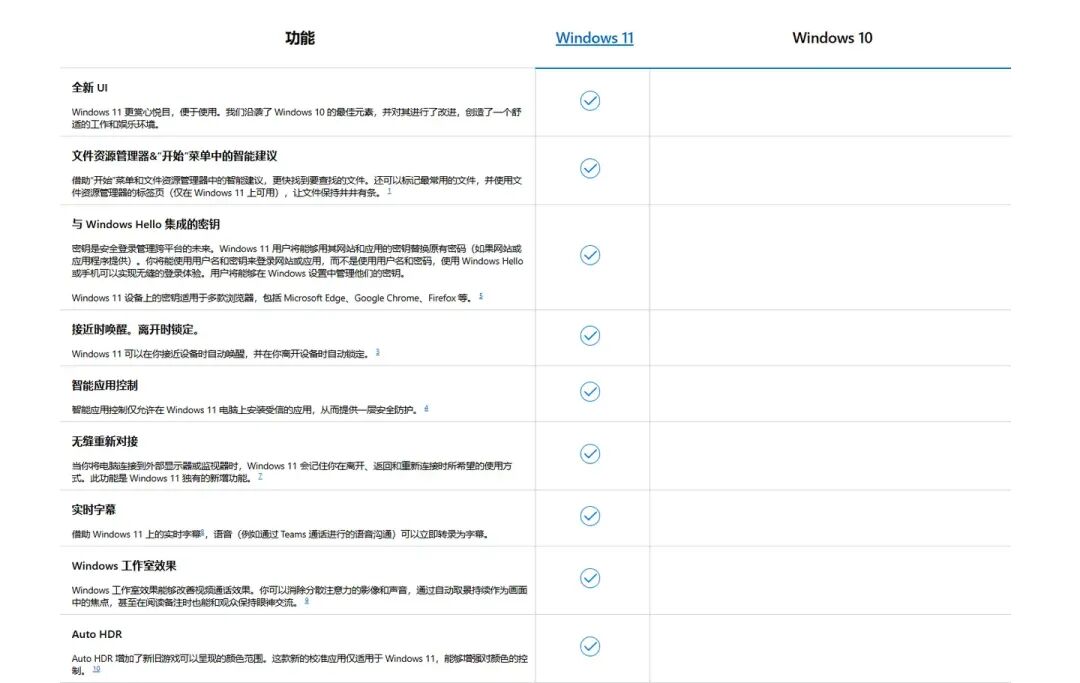Click the description starting 智能应用控制仅允许

(x=246, y=410)
